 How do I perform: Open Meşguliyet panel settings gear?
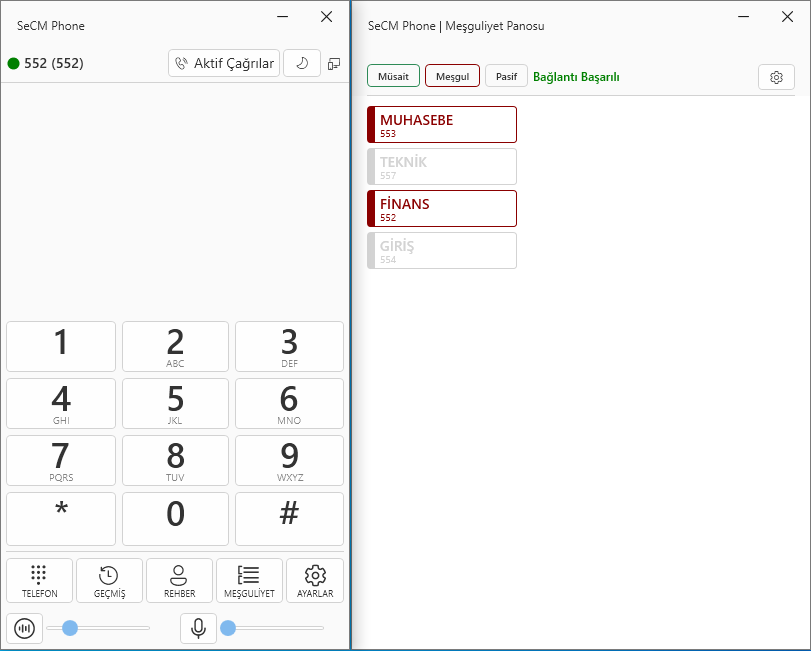point(776,77)
